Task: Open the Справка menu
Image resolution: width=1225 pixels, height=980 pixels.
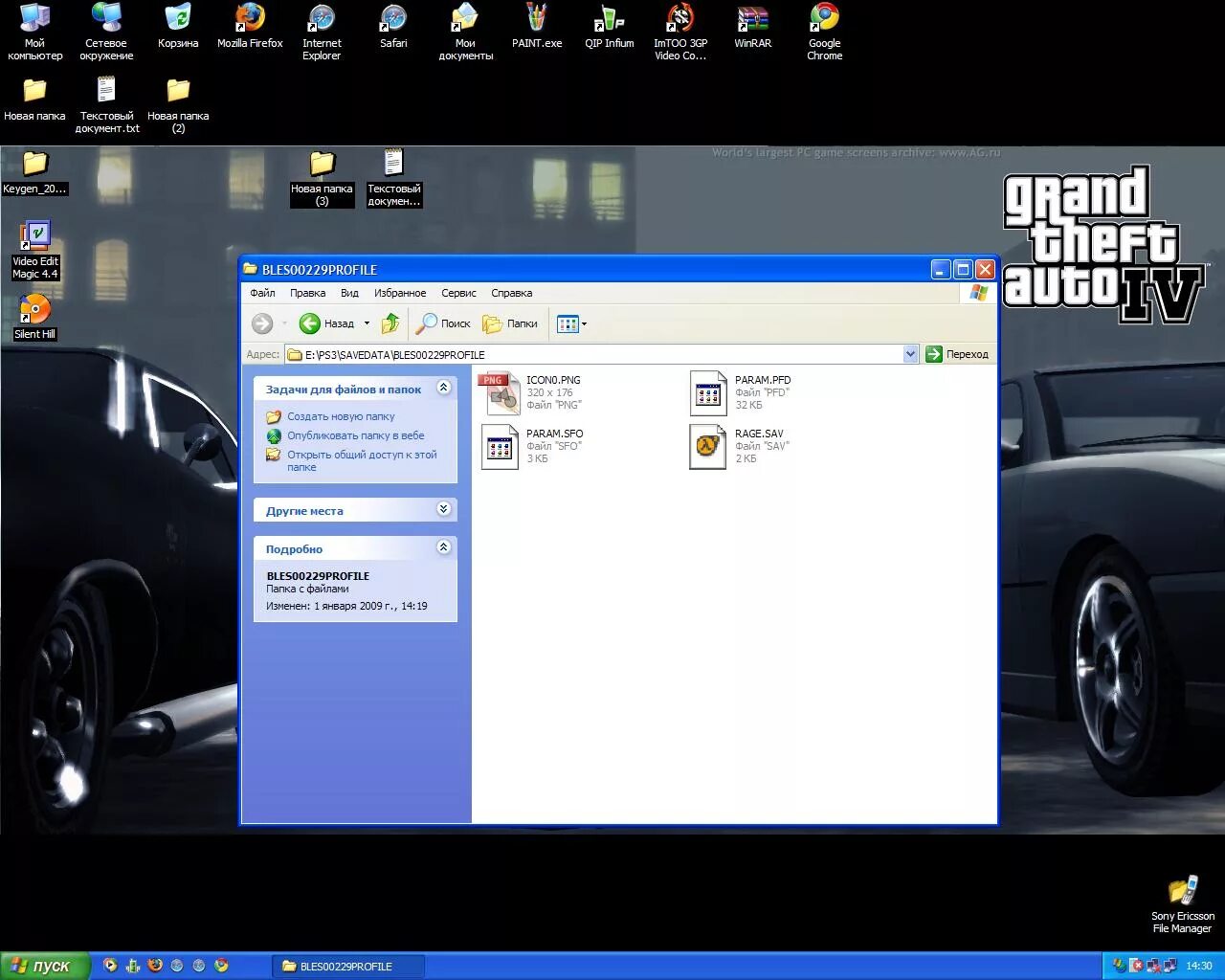Action: point(511,293)
